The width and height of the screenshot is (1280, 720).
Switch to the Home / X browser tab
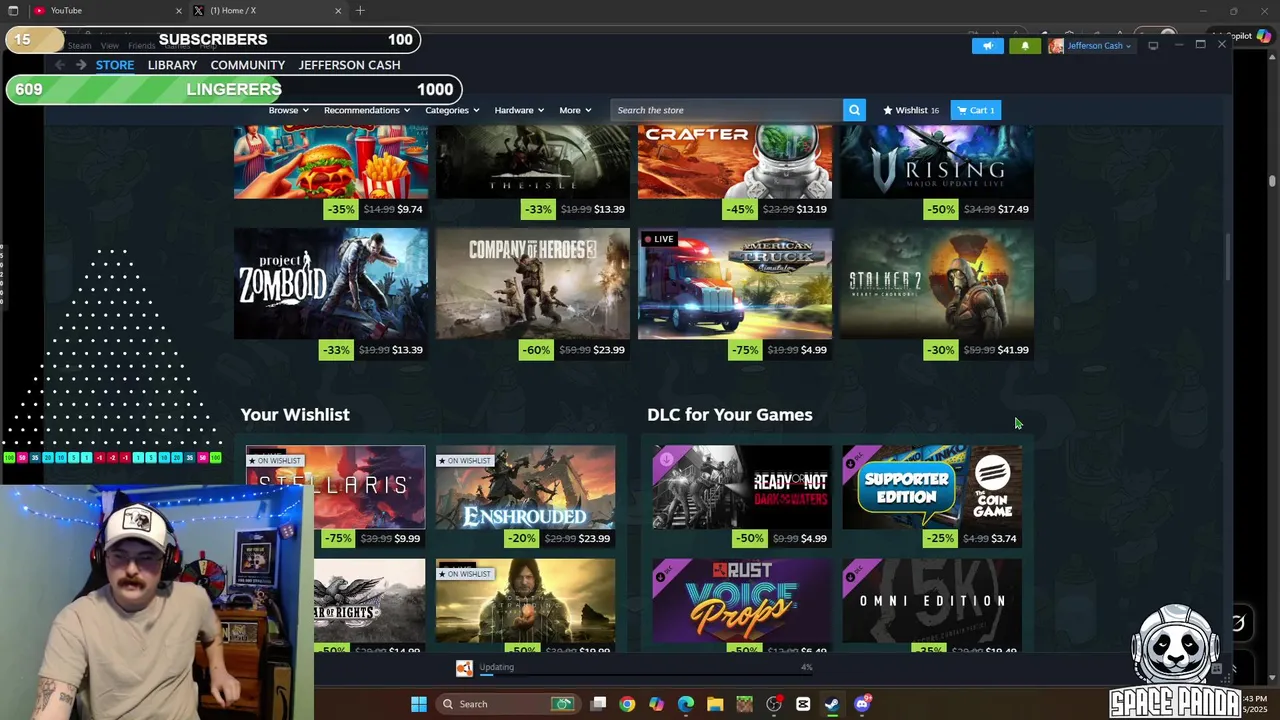[x=268, y=11]
